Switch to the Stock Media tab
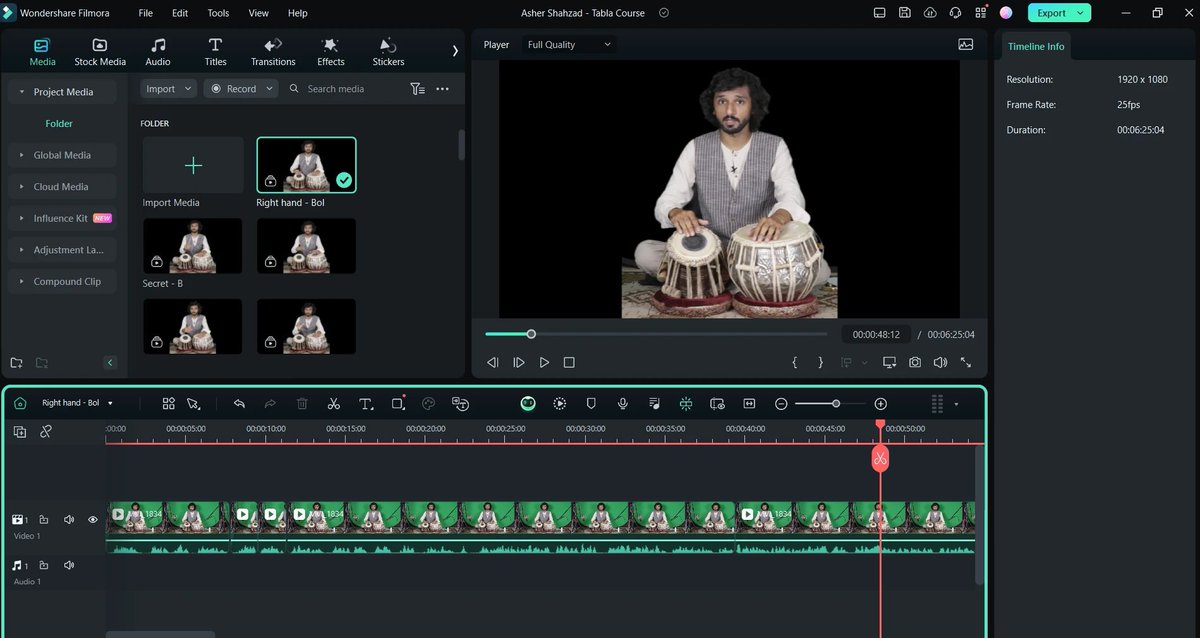1200x638 pixels. [100, 50]
